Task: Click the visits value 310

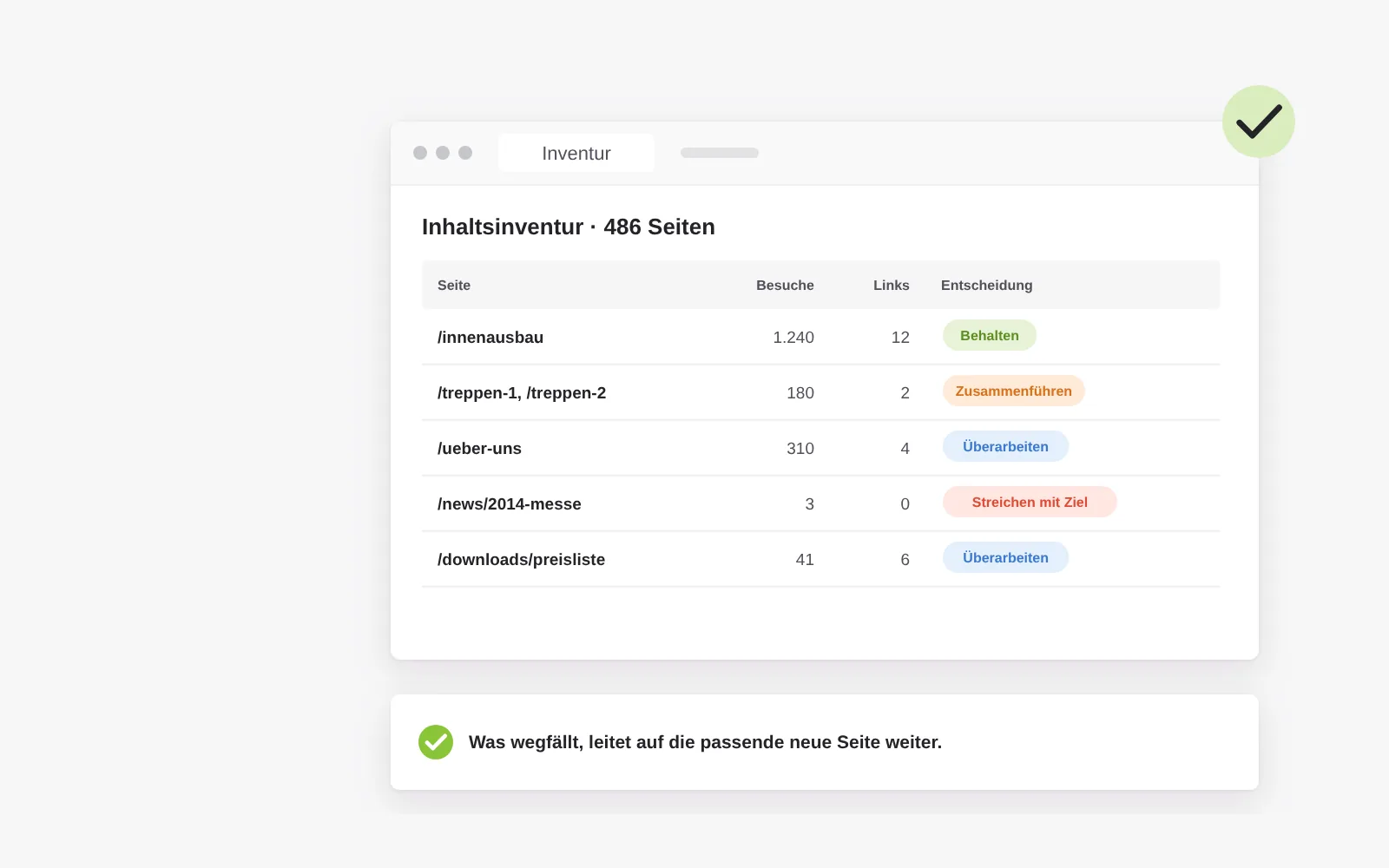Action: click(x=800, y=448)
